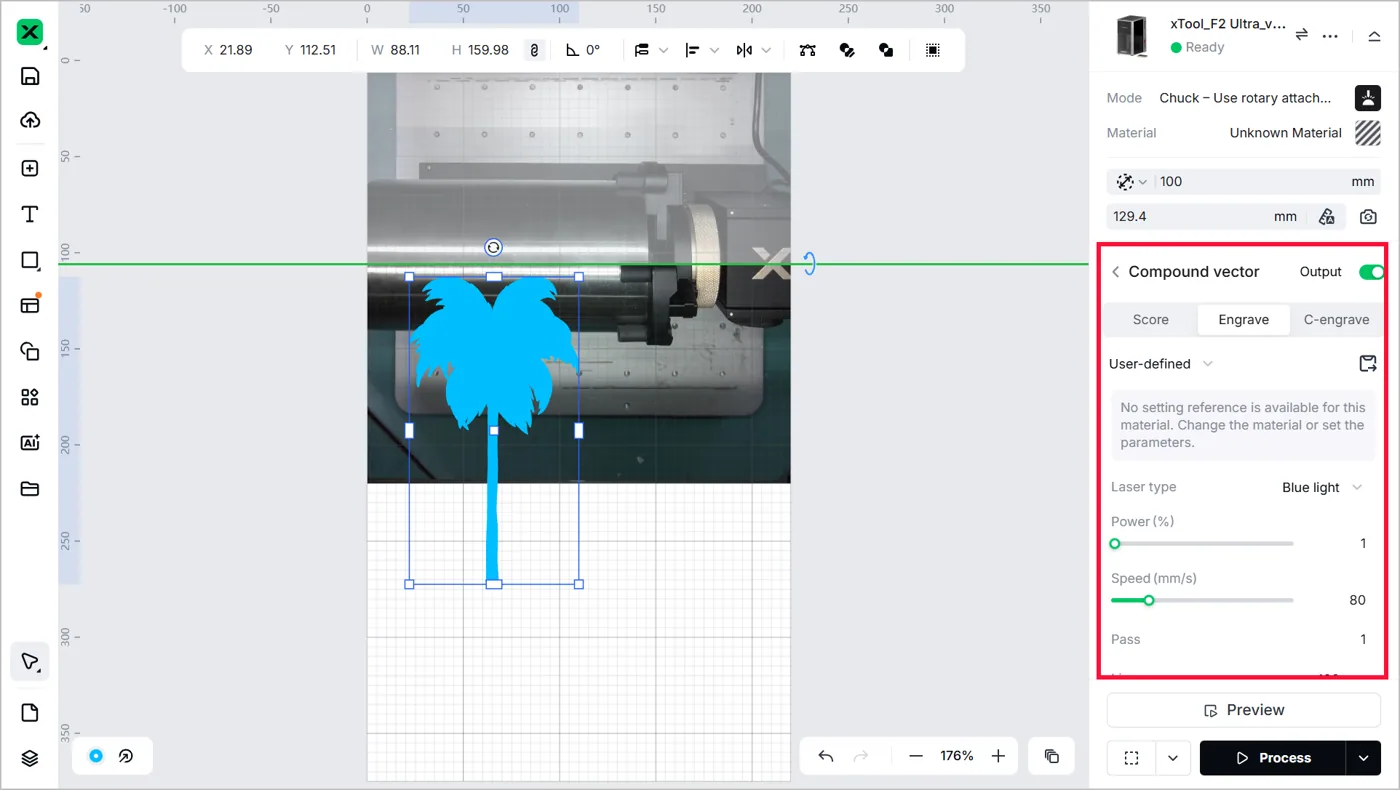Click the distance field showing 129.4

(x=1206, y=216)
